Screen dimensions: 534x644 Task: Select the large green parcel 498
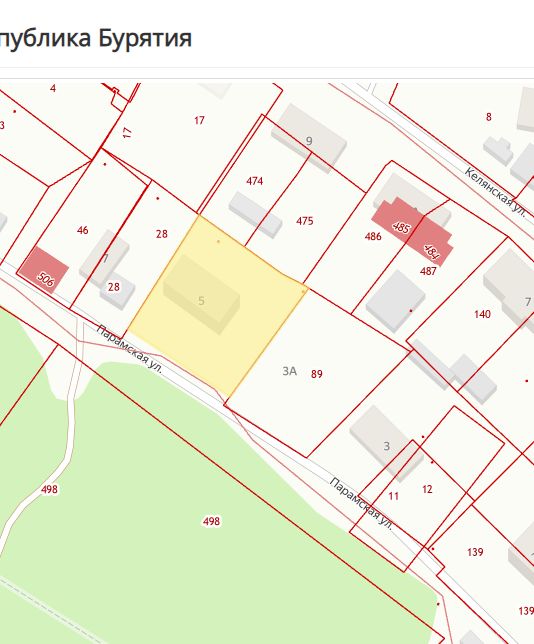pos(212,521)
